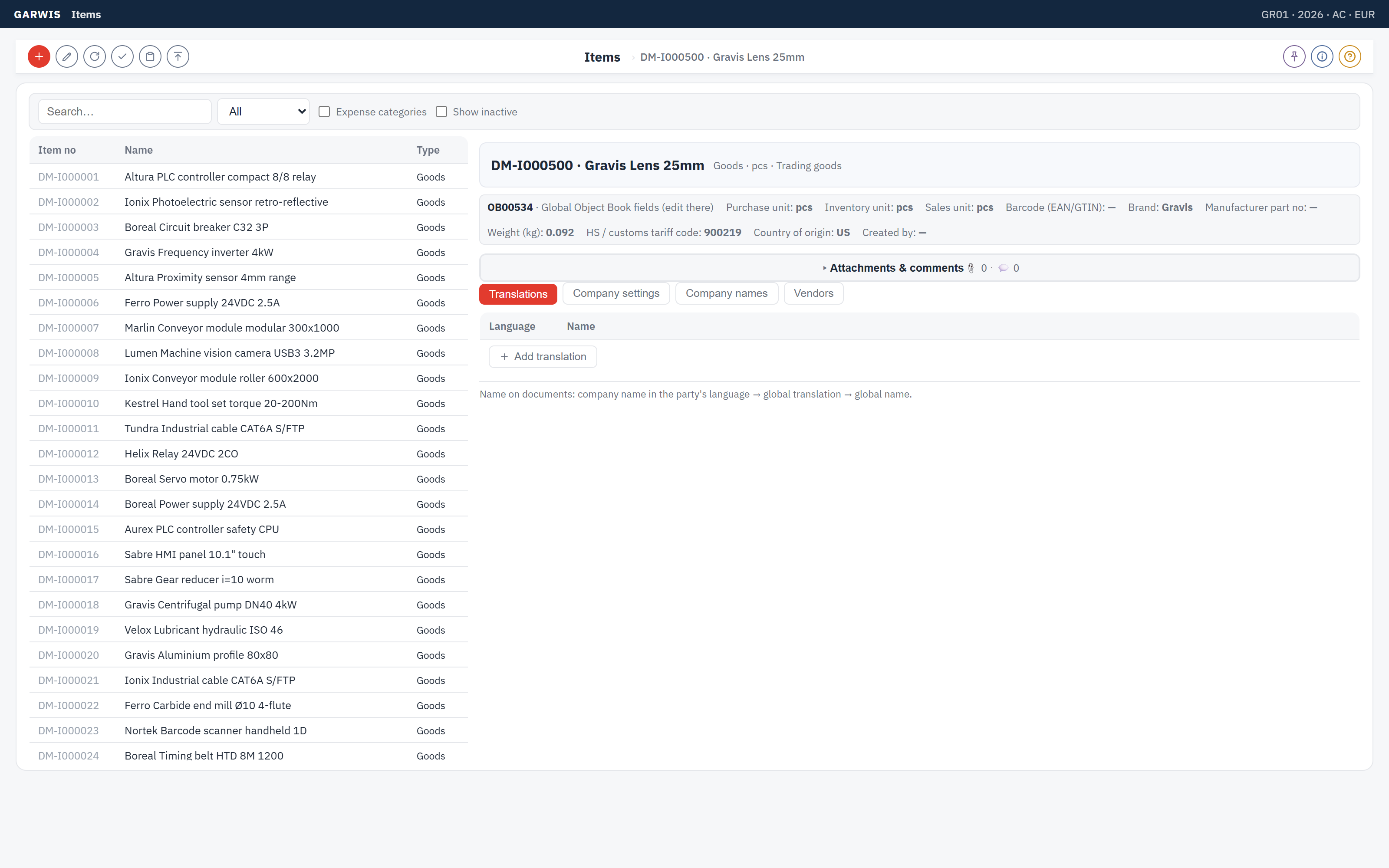Select Sabre HMI panel 10.1" touch
Image resolution: width=1389 pixels, height=868 pixels.
click(x=249, y=555)
